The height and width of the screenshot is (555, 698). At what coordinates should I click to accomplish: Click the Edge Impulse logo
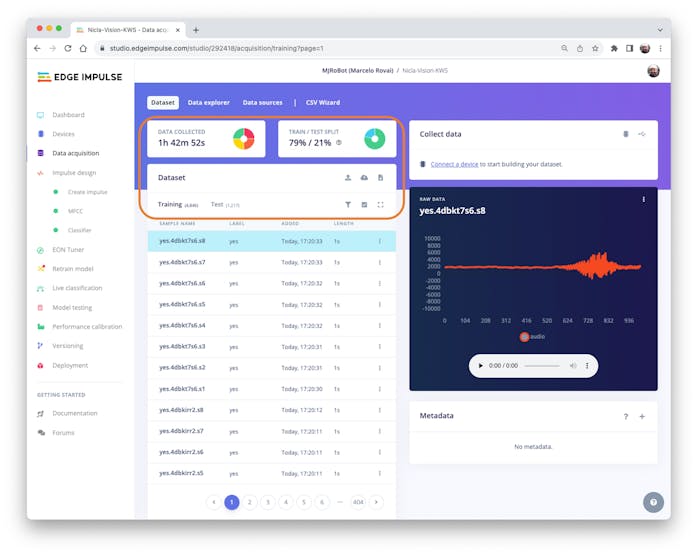point(80,77)
